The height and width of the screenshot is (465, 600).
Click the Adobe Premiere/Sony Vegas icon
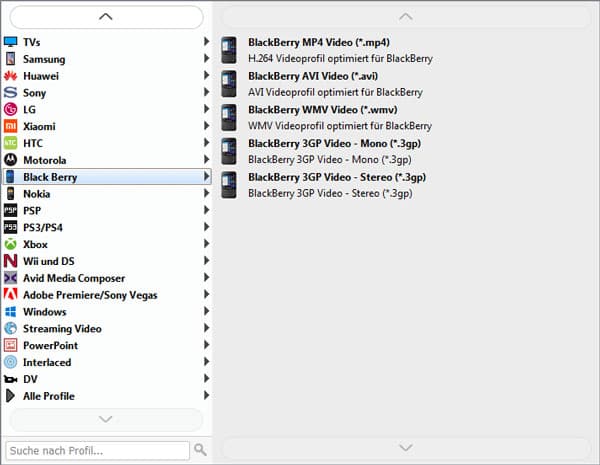pyautogui.click(x=11, y=295)
